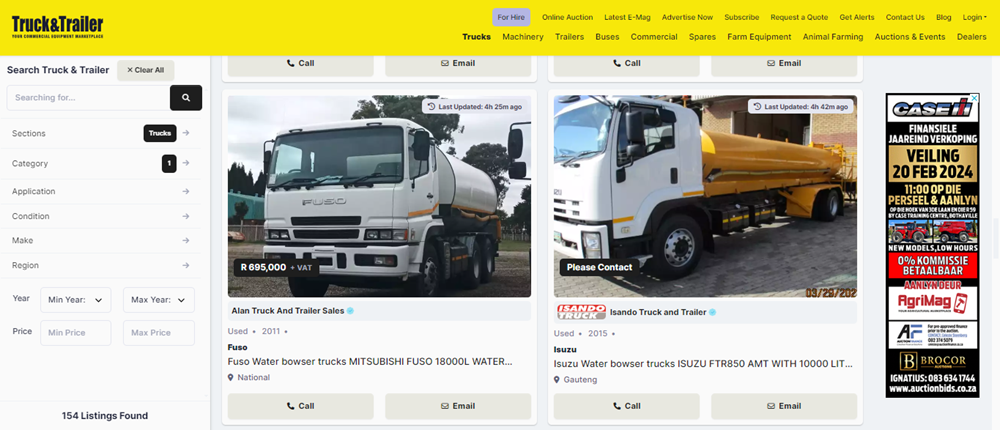Click the Get Alerts link
Image resolution: width=1000 pixels, height=430 pixels.
tap(857, 17)
